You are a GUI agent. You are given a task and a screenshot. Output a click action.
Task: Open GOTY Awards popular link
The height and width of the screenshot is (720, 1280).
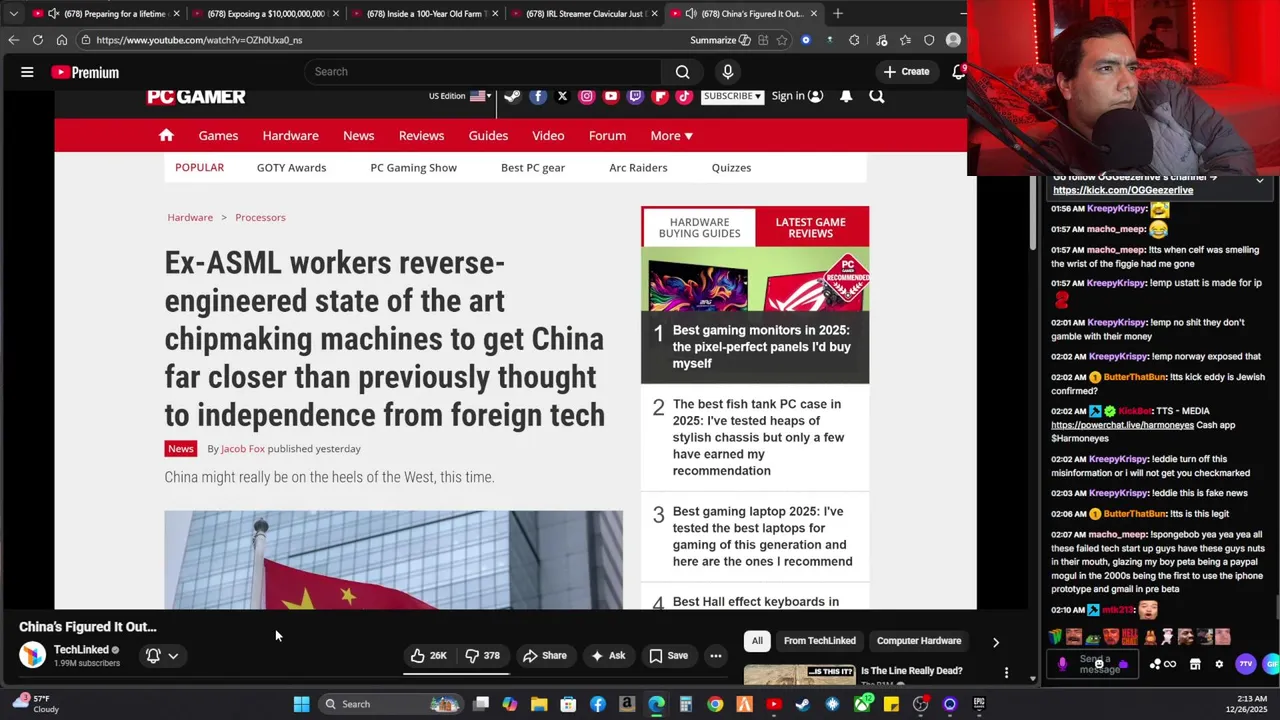pos(291,168)
